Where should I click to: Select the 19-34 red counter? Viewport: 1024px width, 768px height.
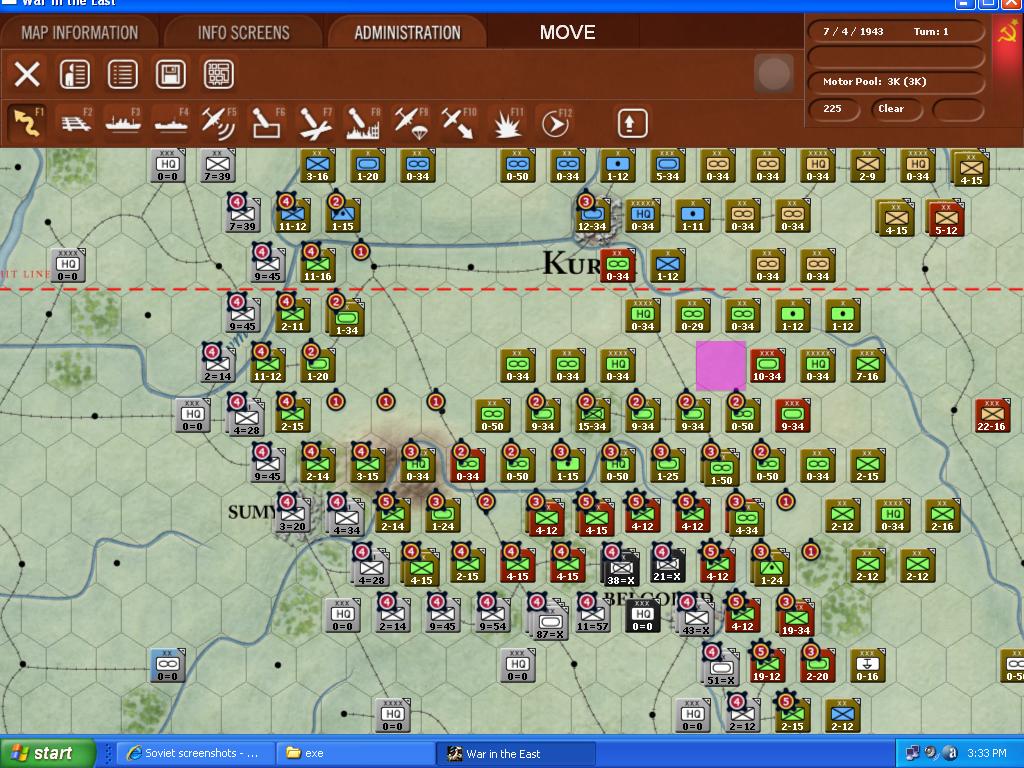(x=797, y=619)
